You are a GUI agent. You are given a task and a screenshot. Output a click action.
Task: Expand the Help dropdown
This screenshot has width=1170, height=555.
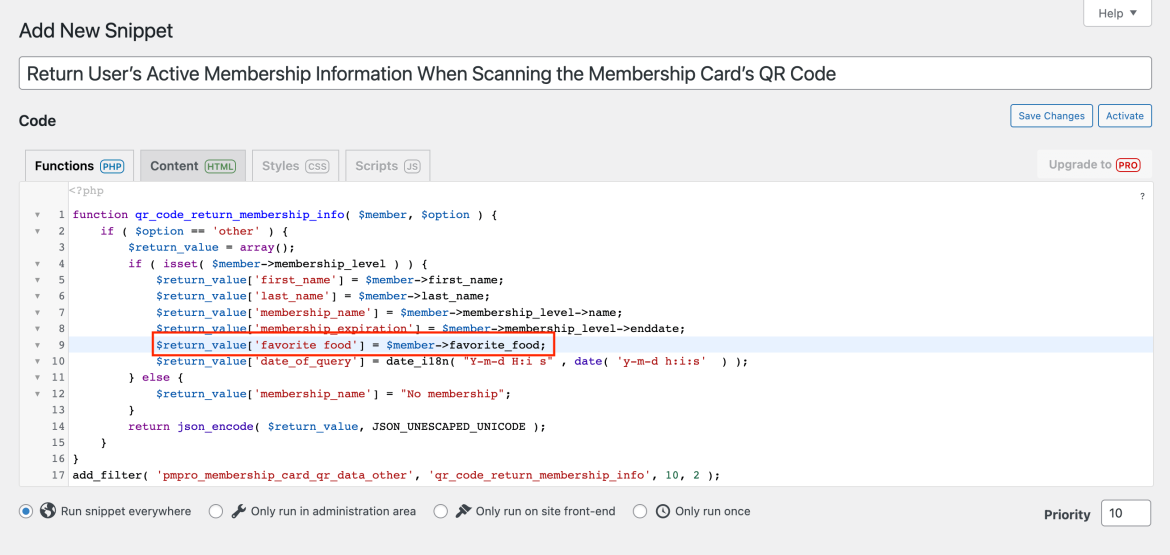click(x=1117, y=13)
